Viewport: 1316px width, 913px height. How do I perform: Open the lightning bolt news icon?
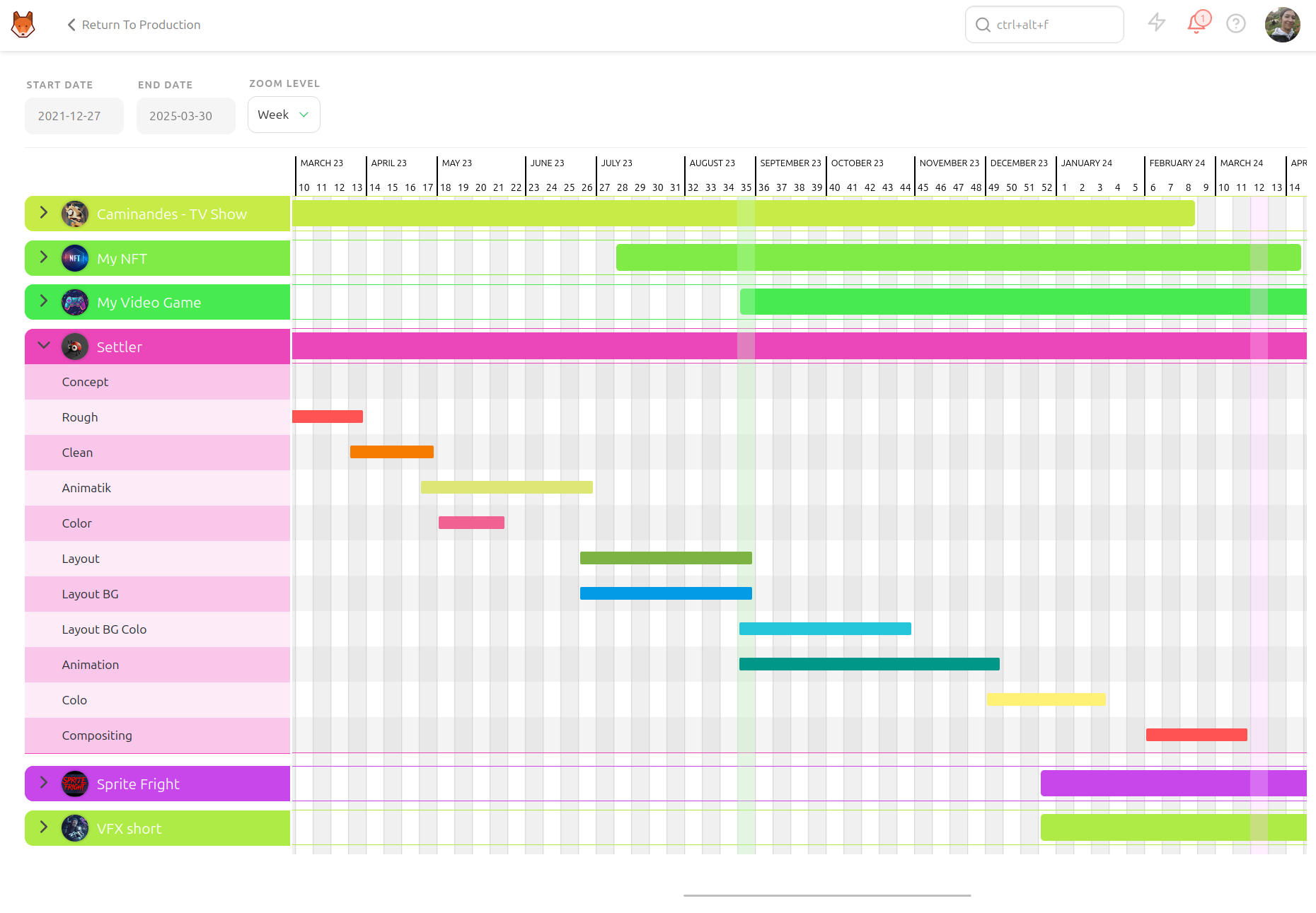1157,23
